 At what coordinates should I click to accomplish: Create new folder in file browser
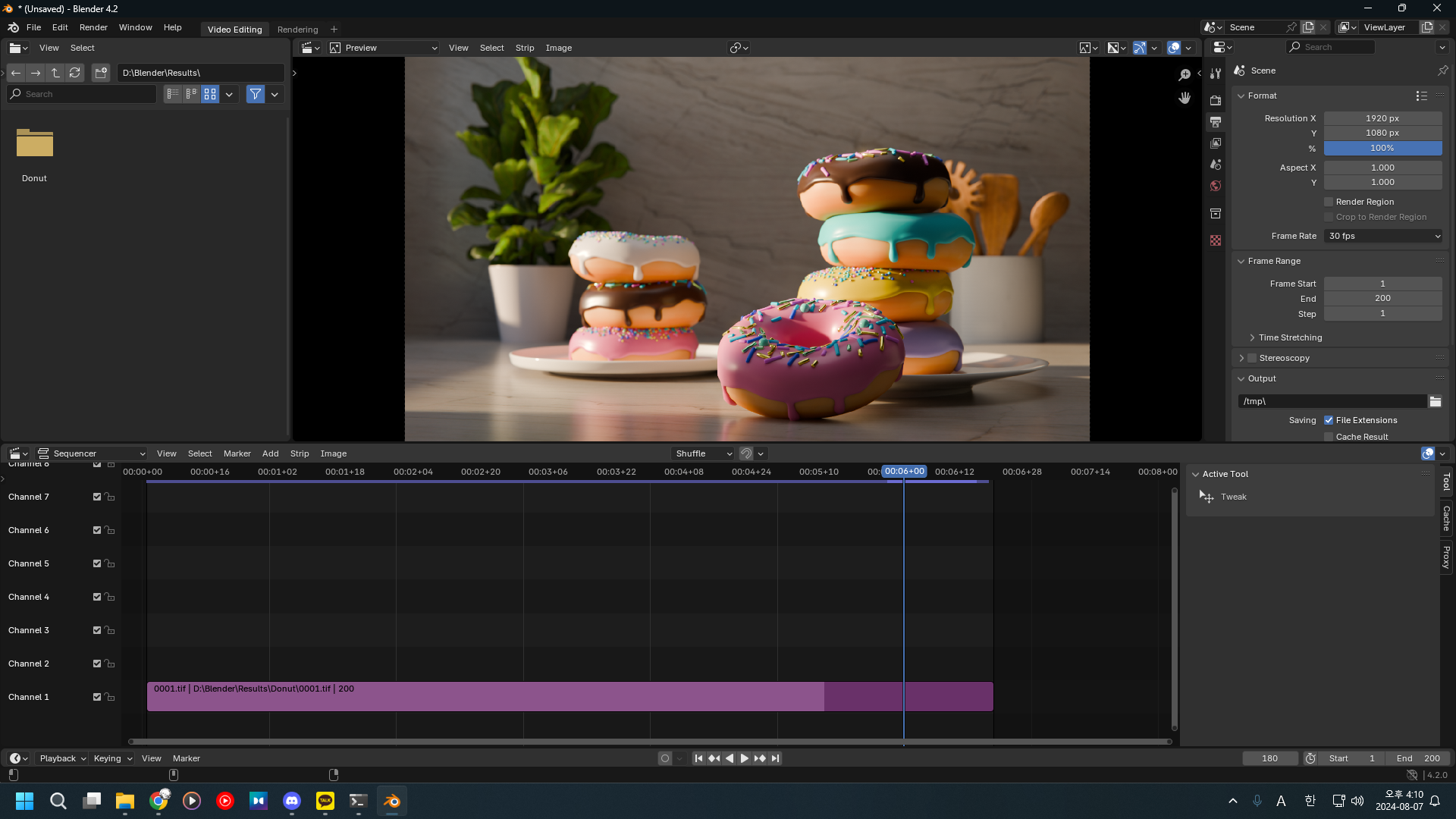(x=101, y=73)
